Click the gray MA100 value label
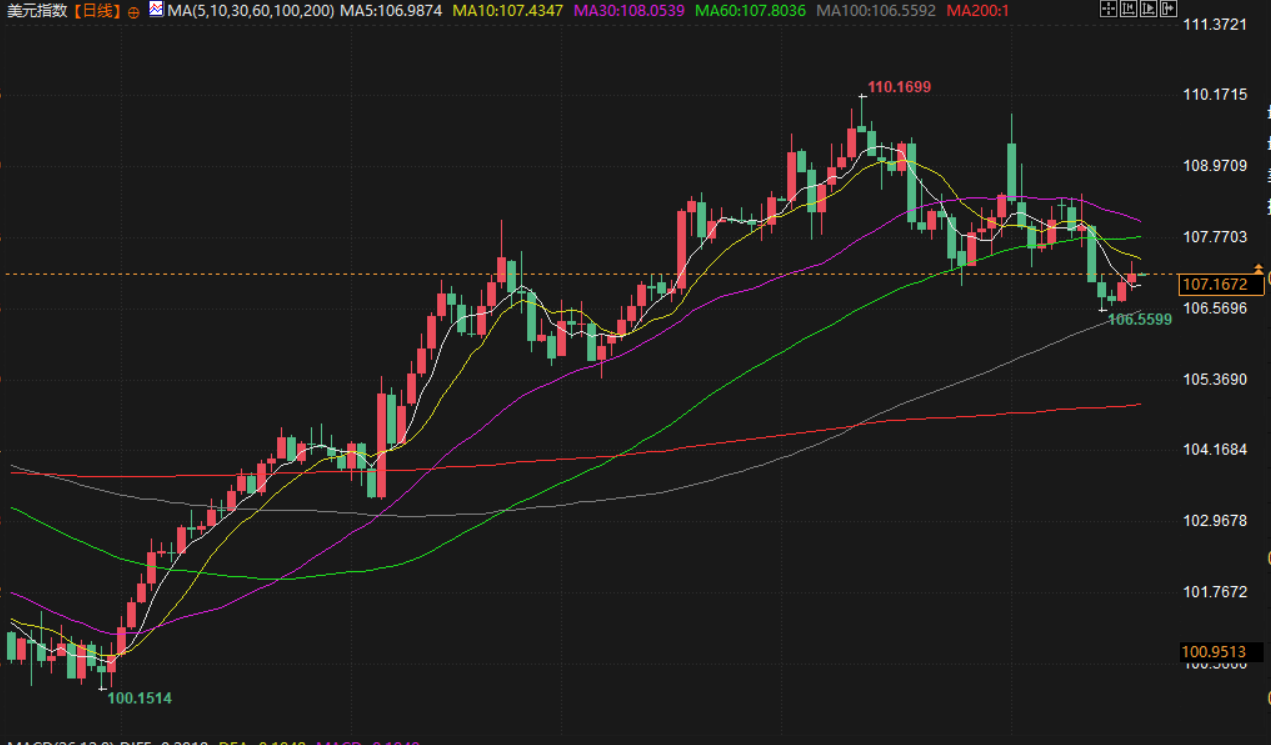Screen dimensions: 1271x745 pyautogui.click(x=876, y=11)
